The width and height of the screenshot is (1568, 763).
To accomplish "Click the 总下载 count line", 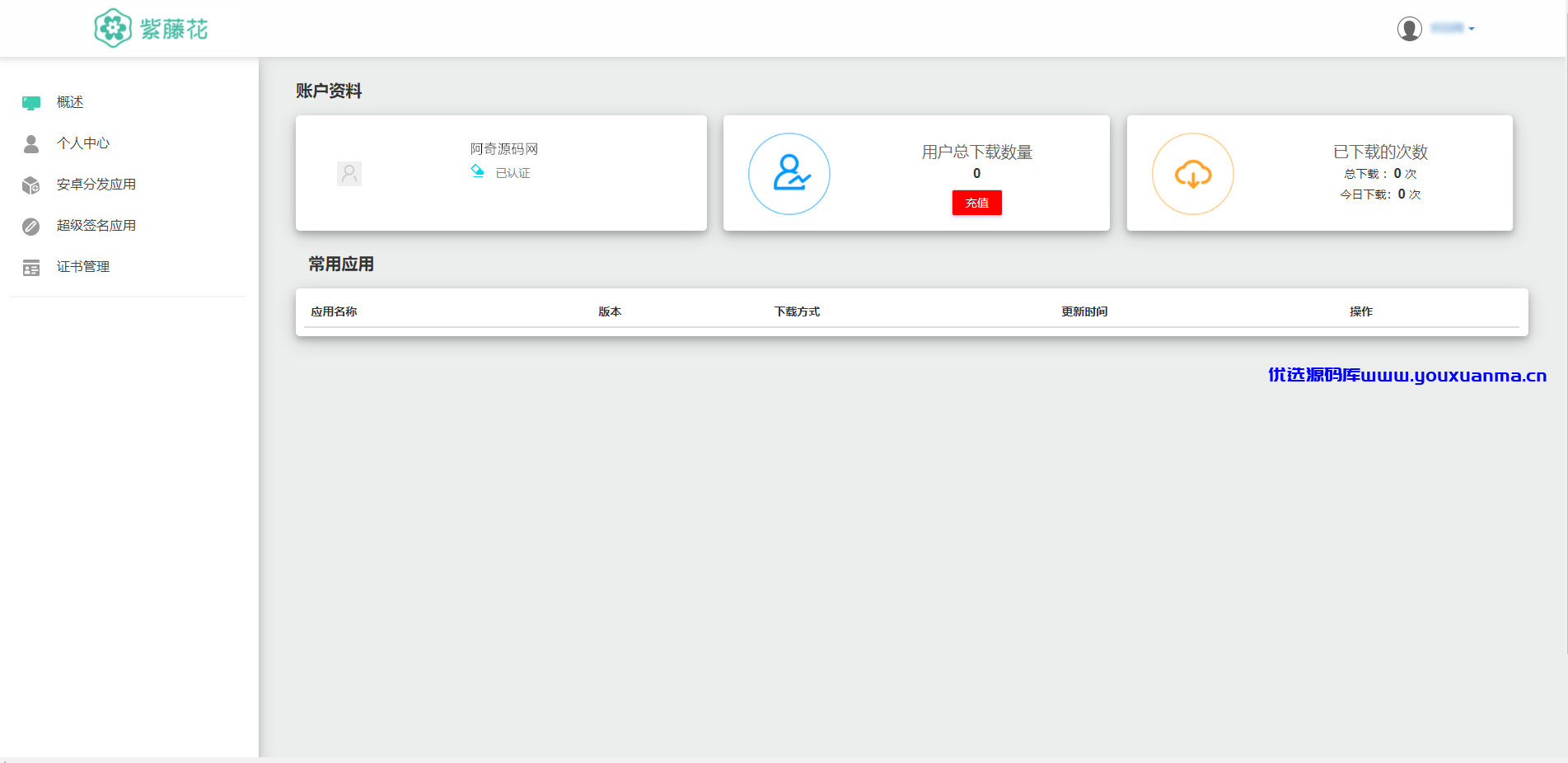I will pos(1381,174).
